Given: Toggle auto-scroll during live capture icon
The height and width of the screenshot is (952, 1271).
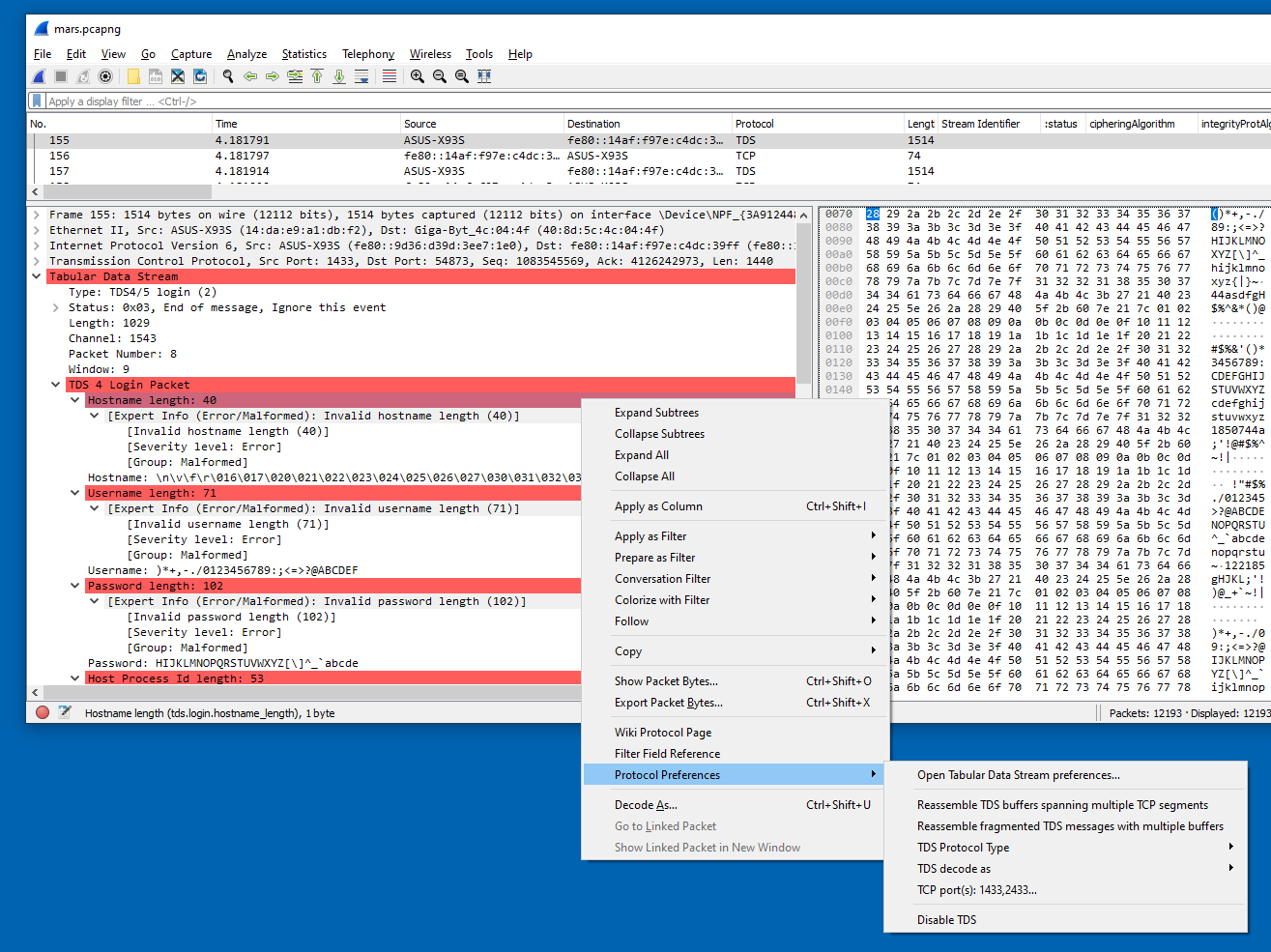Looking at the screenshot, I should point(361,76).
